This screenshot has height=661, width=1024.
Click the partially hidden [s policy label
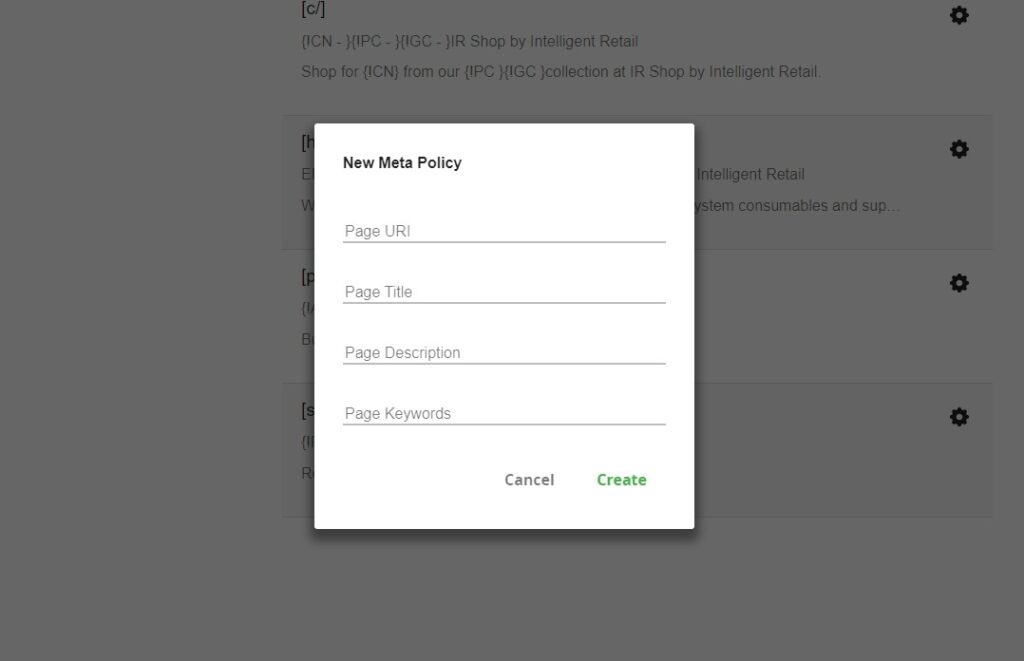coord(308,410)
